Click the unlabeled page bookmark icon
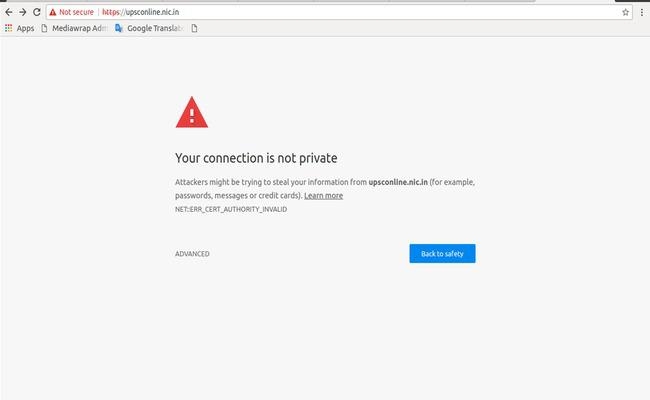650x400 pixels. 194,28
